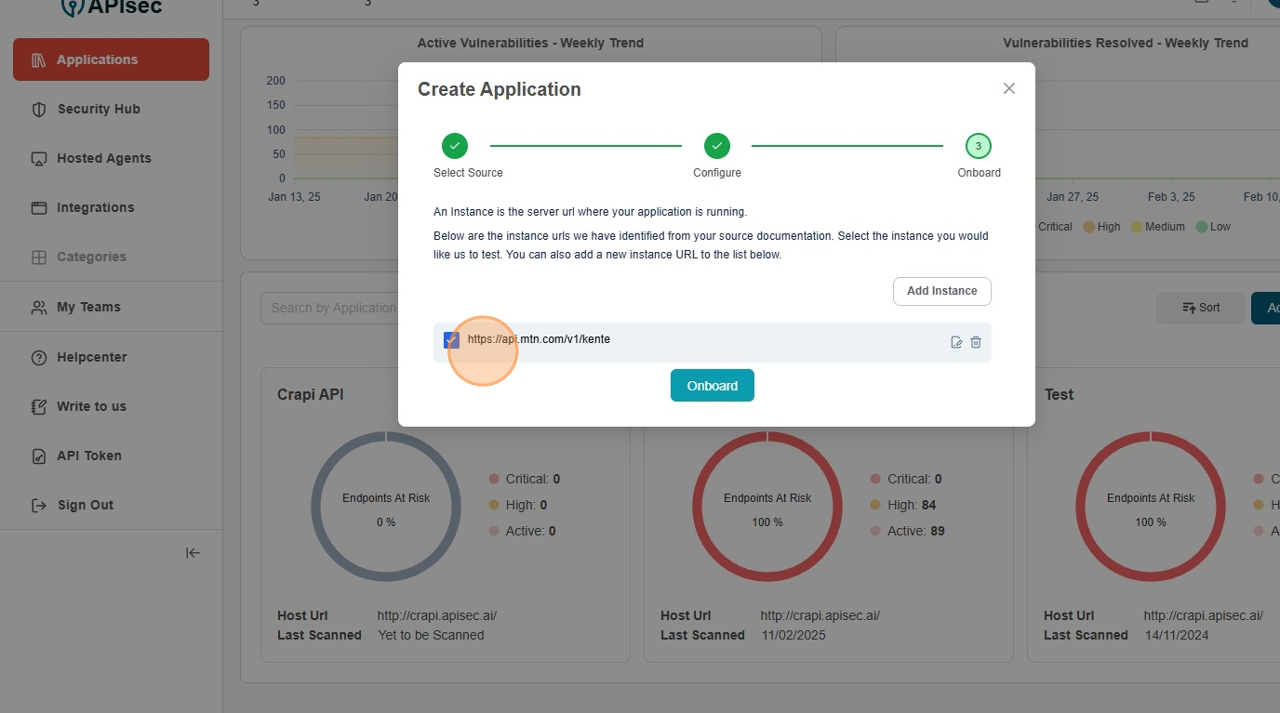Image resolution: width=1280 pixels, height=713 pixels.
Task: Click the Configure completed step circle
Action: pos(716,146)
